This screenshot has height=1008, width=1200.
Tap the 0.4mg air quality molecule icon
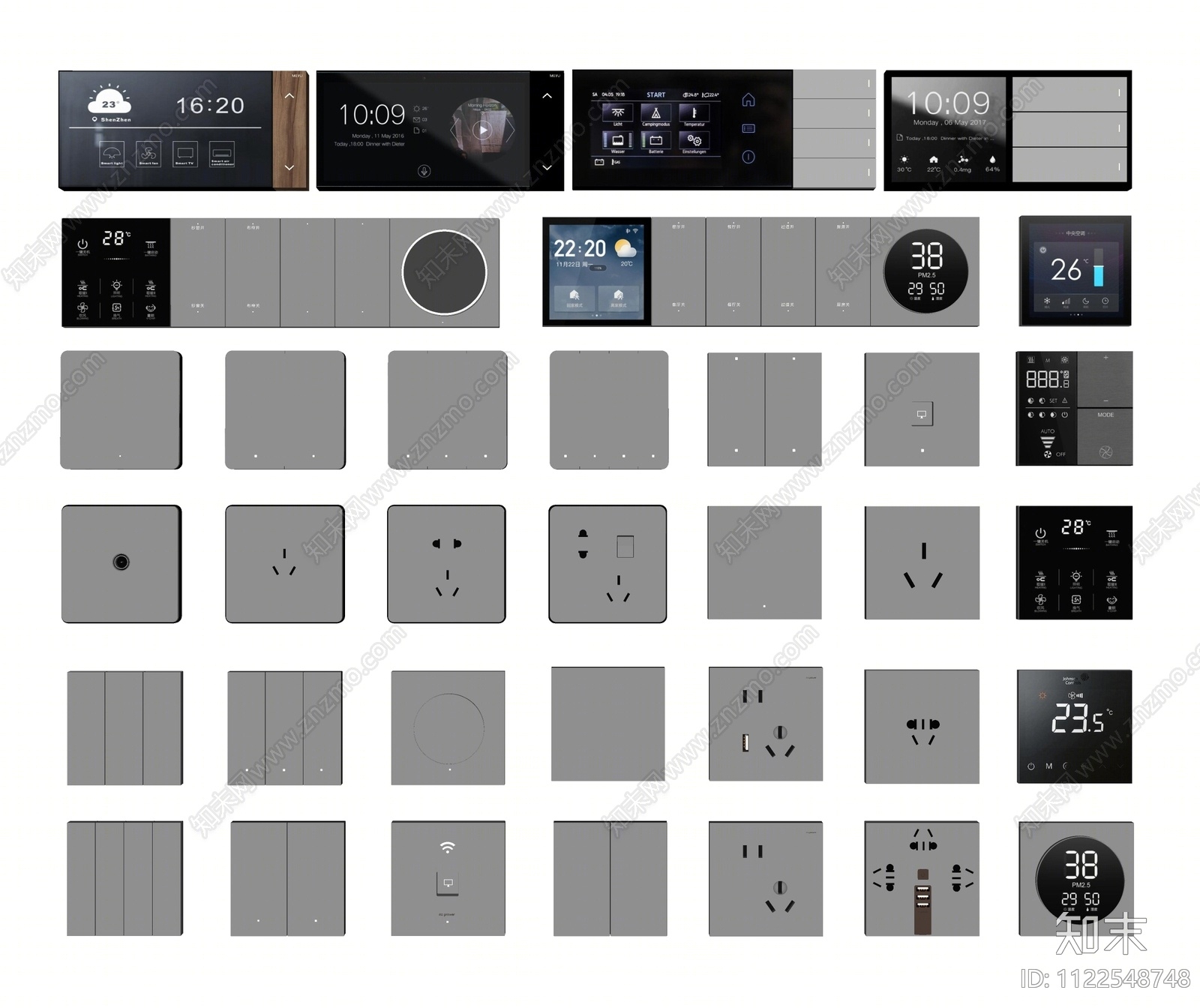(x=963, y=160)
